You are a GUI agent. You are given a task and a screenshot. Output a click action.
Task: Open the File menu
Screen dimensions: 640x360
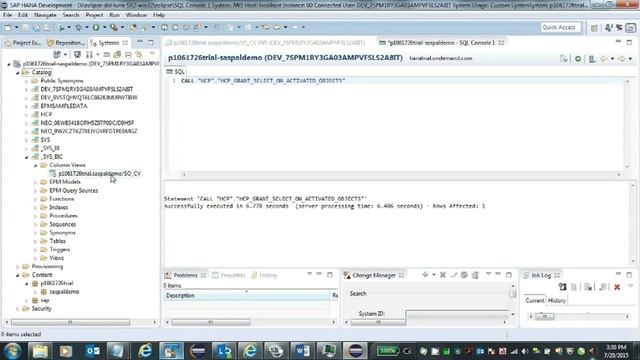point(7,15)
